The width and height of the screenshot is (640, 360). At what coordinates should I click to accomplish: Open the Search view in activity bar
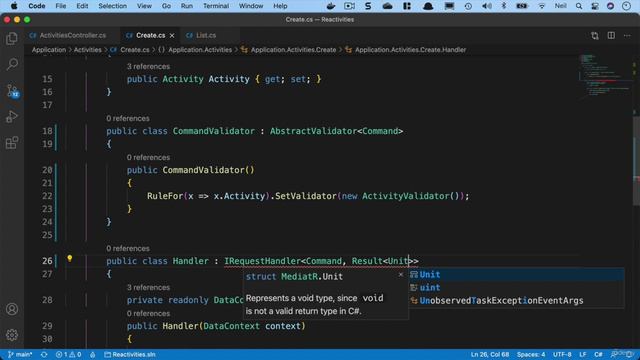click(12, 64)
